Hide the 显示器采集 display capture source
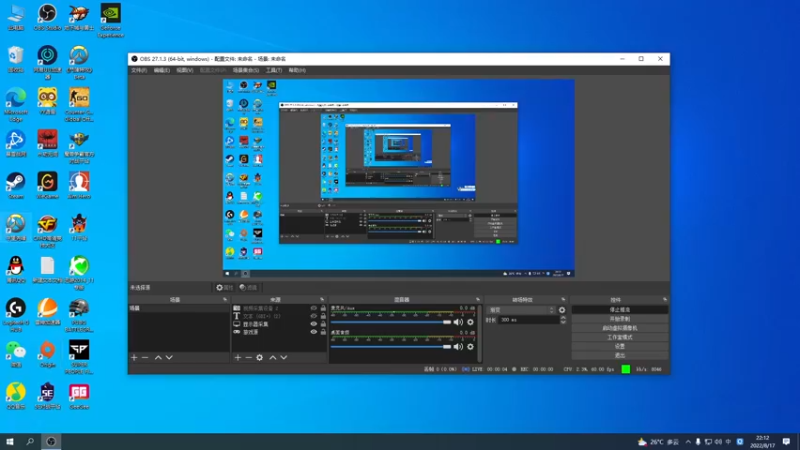The width and height of the screenshot is (800, 450). point(314,324)
